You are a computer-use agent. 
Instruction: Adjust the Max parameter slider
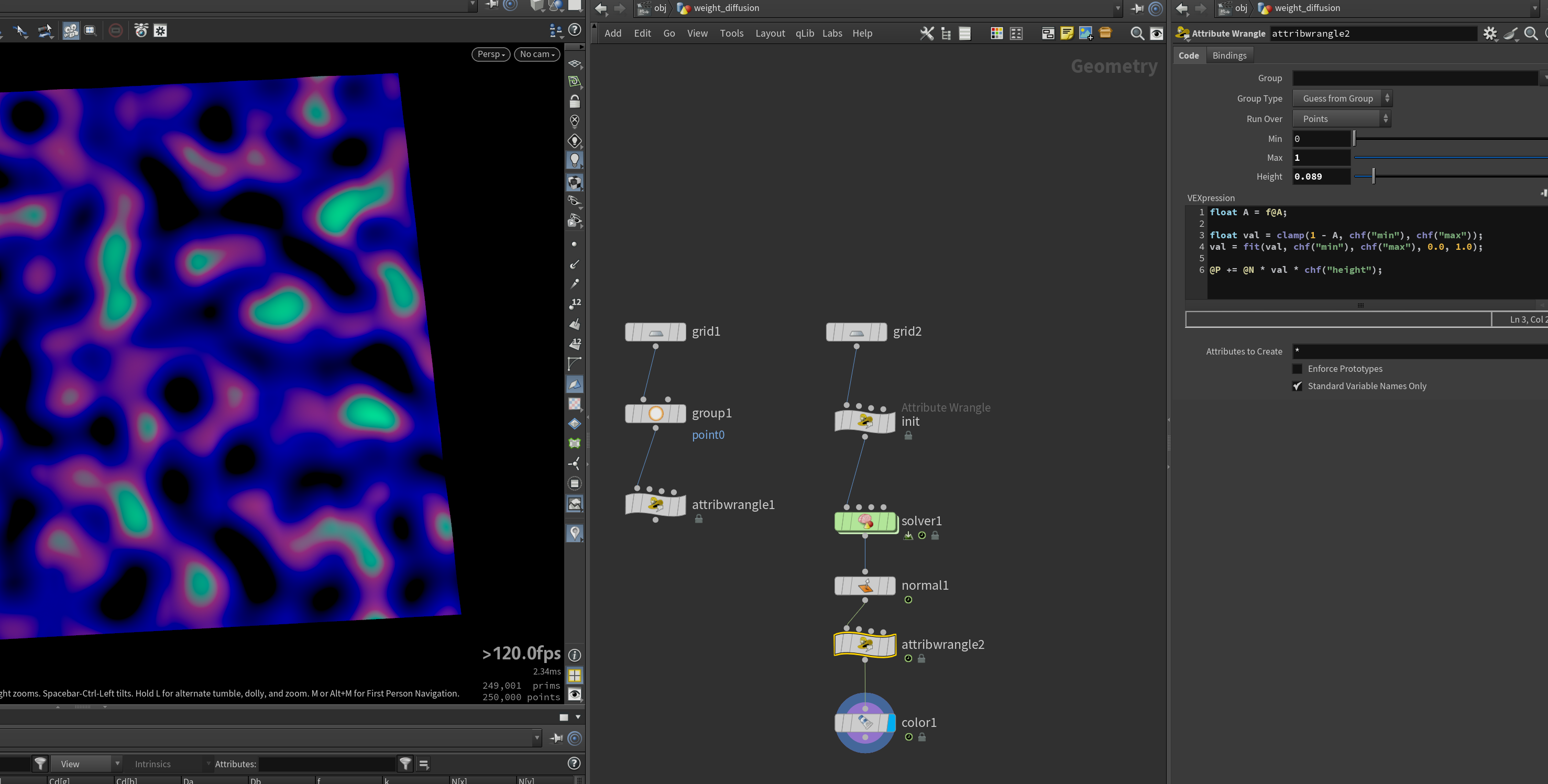click(x=1451, y=158)
